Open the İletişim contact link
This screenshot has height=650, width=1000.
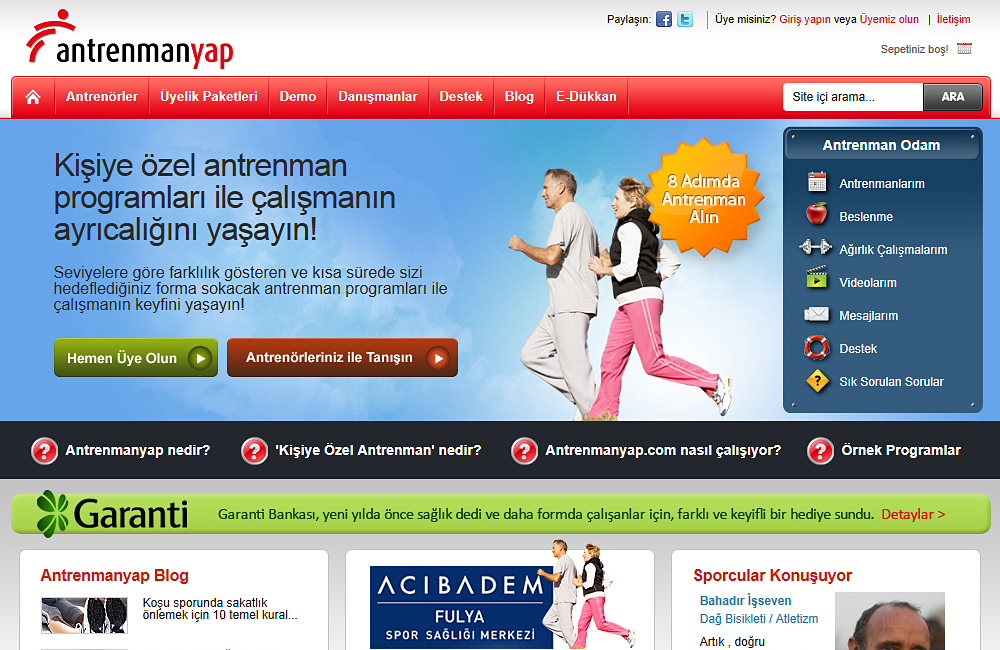point(953,19)
